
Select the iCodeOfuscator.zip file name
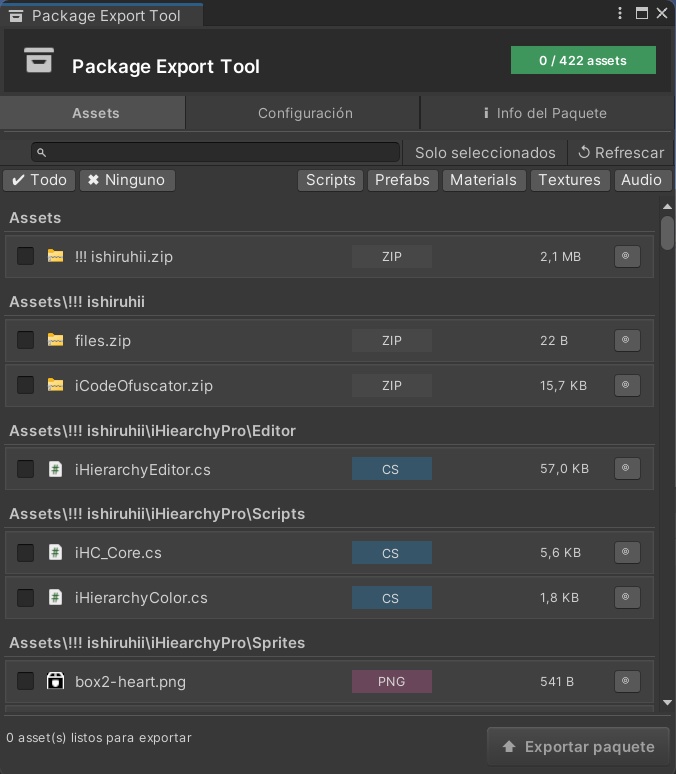(144, 386)
